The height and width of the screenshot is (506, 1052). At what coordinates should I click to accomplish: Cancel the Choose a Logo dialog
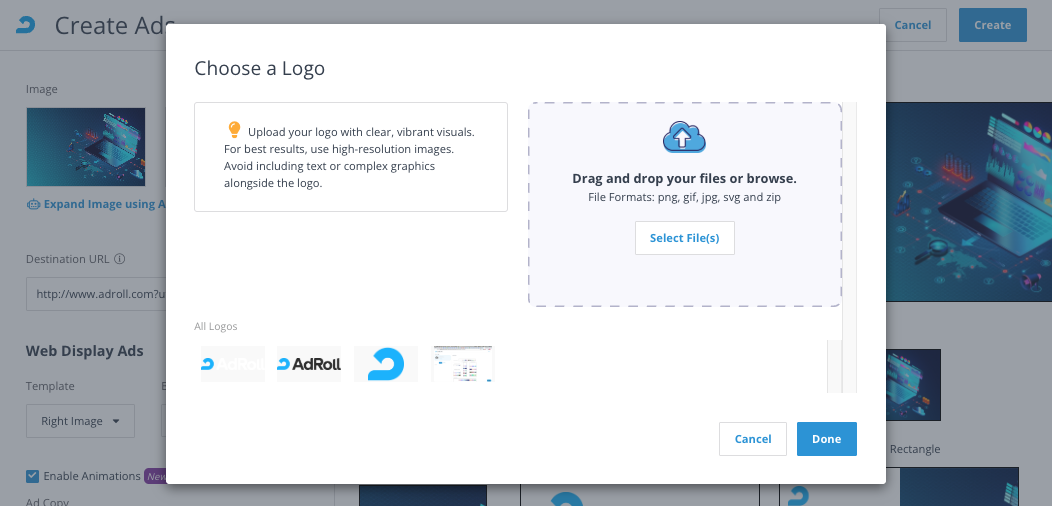[752, 439]
